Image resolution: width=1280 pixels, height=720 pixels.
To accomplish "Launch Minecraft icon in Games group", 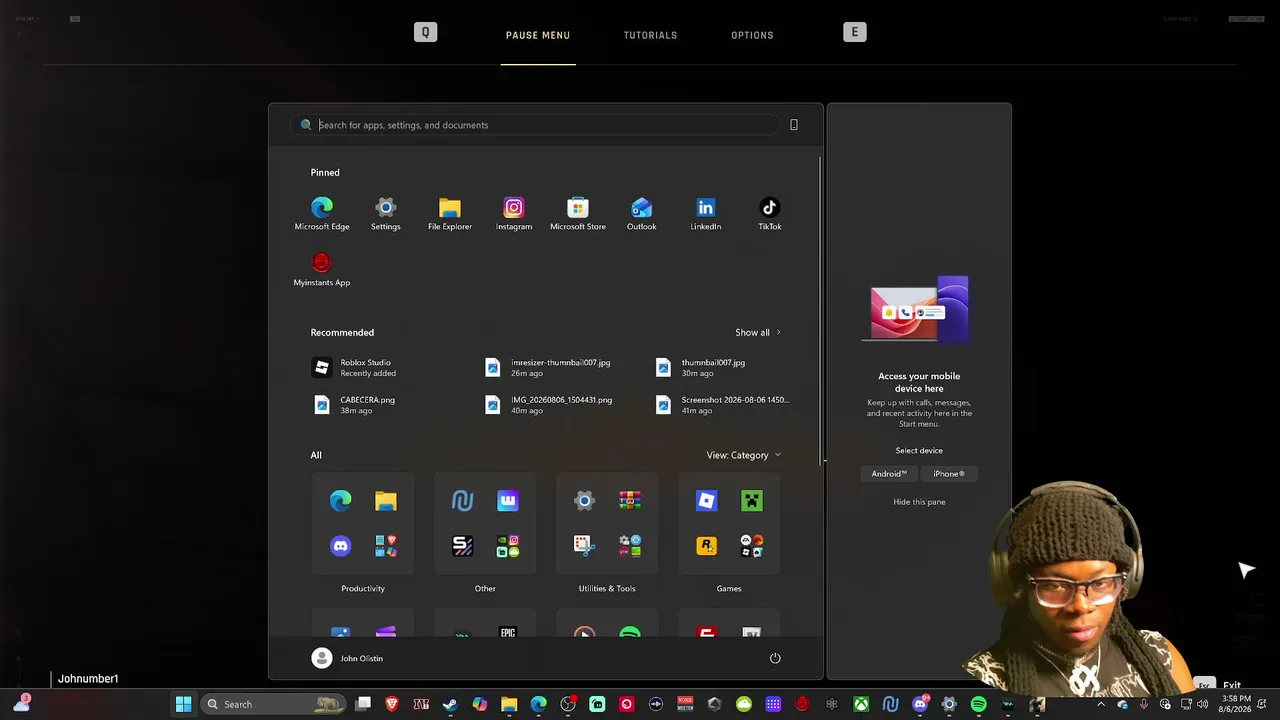I will click(752, 500).
